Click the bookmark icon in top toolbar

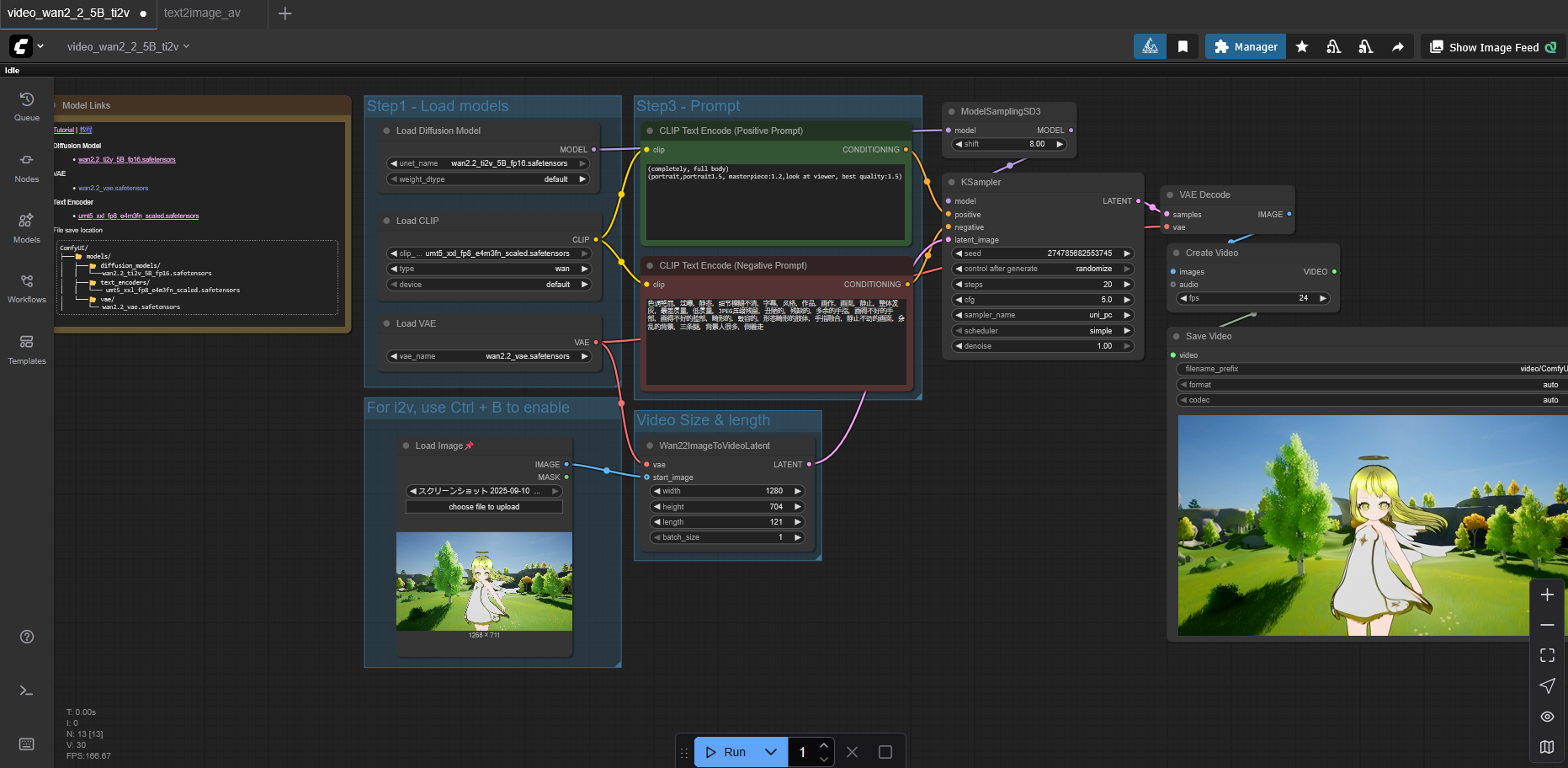pyautogui.click(x=1183, y=47)
